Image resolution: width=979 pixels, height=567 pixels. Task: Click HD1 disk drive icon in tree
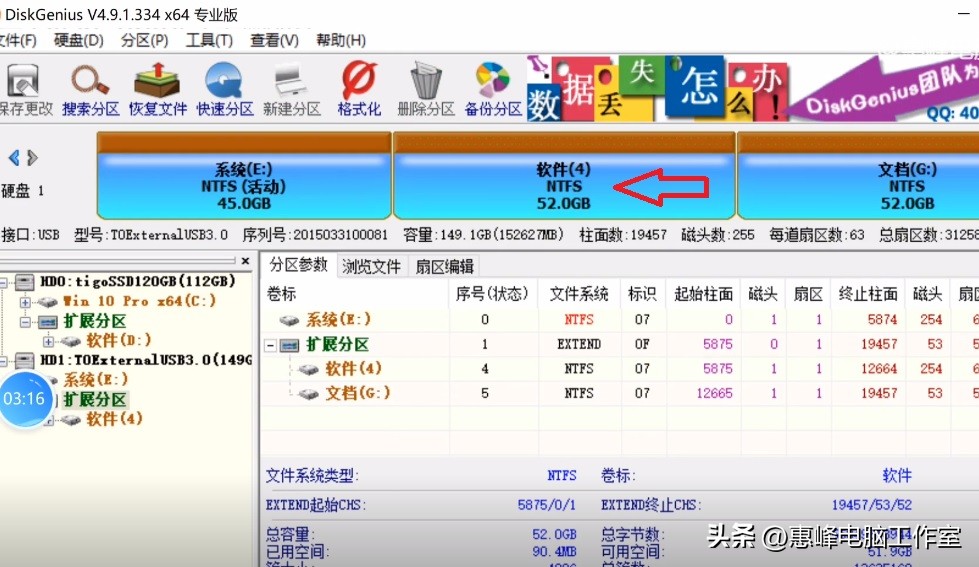tap(24, 361)
